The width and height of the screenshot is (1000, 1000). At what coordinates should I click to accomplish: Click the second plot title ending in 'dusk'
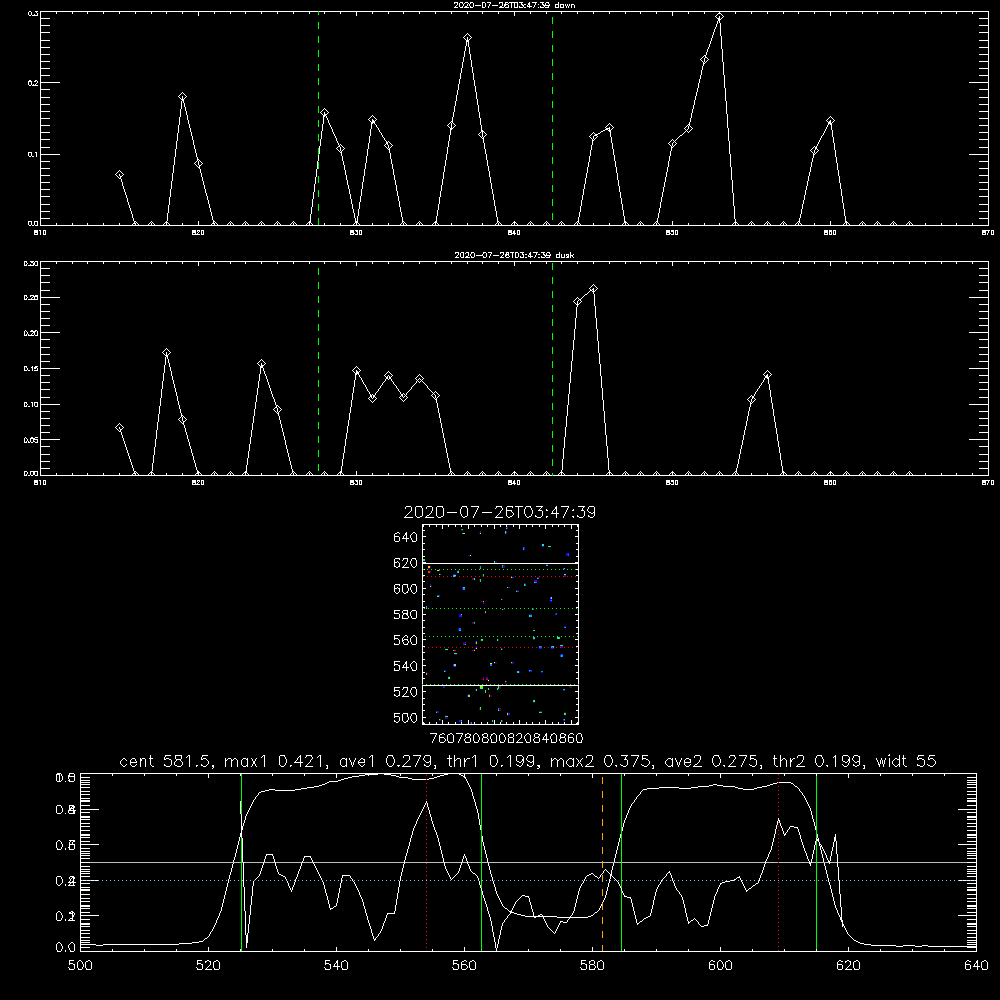[x=514, y=255]
